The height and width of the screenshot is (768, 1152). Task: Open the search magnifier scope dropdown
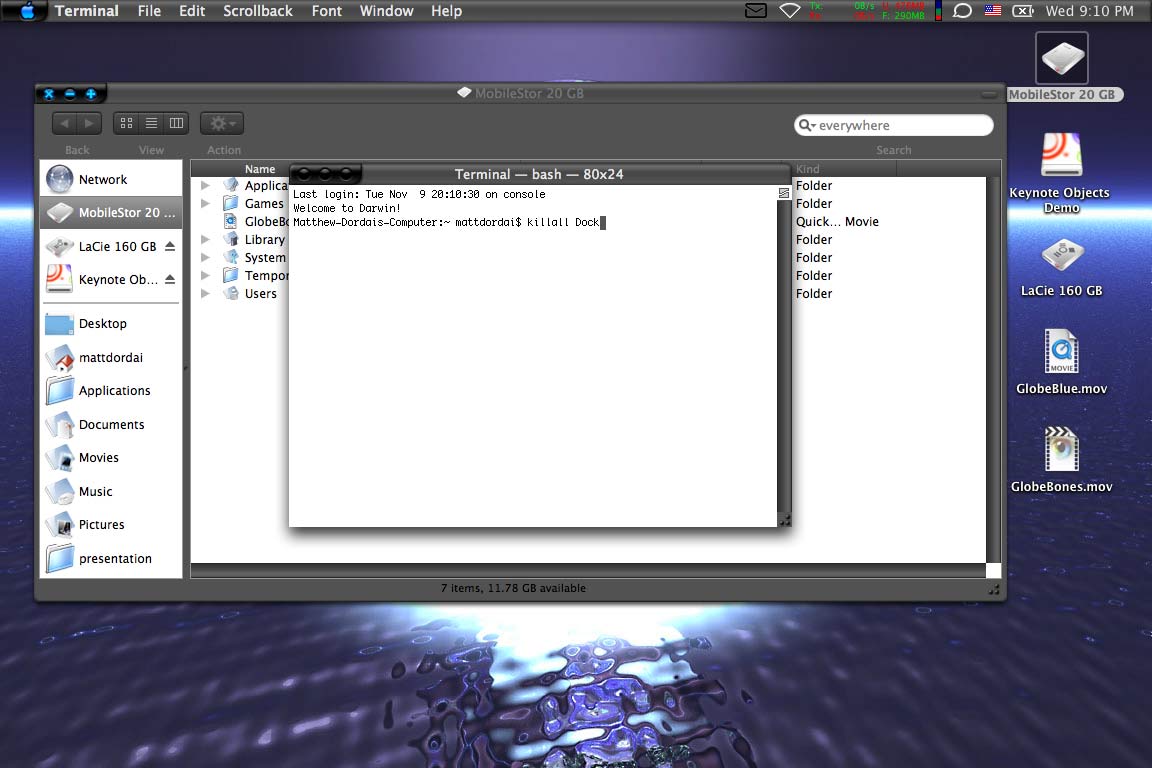pos(807,126)
